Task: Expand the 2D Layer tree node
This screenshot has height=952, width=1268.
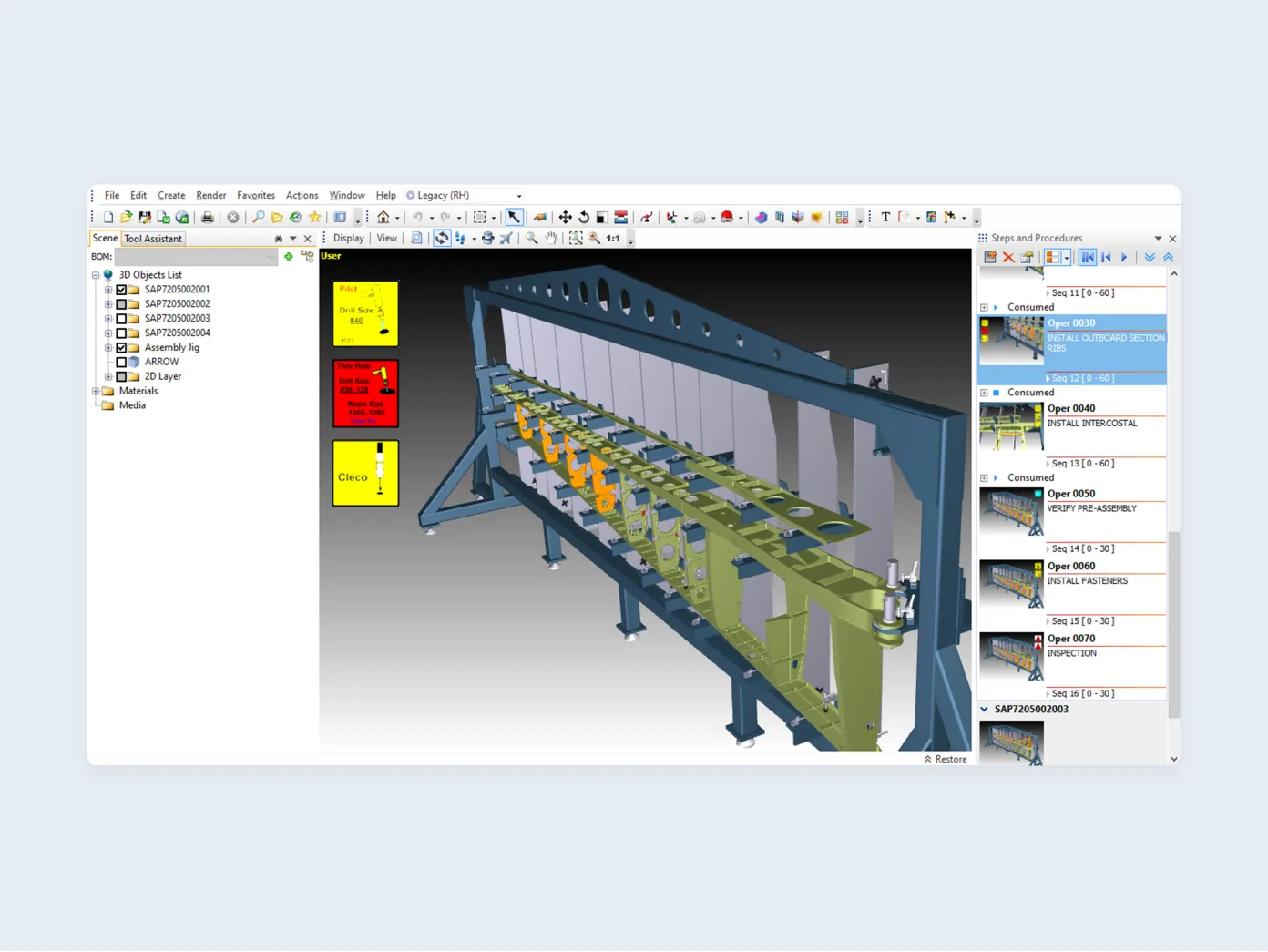Action: click(108, 377)
